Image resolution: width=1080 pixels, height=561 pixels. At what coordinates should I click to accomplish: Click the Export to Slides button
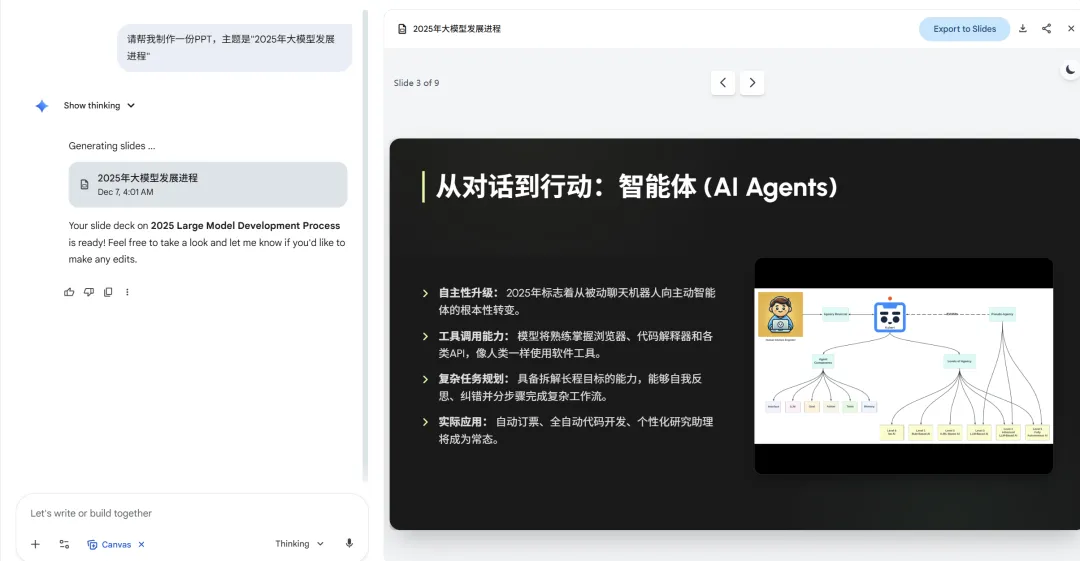(964, 29)
